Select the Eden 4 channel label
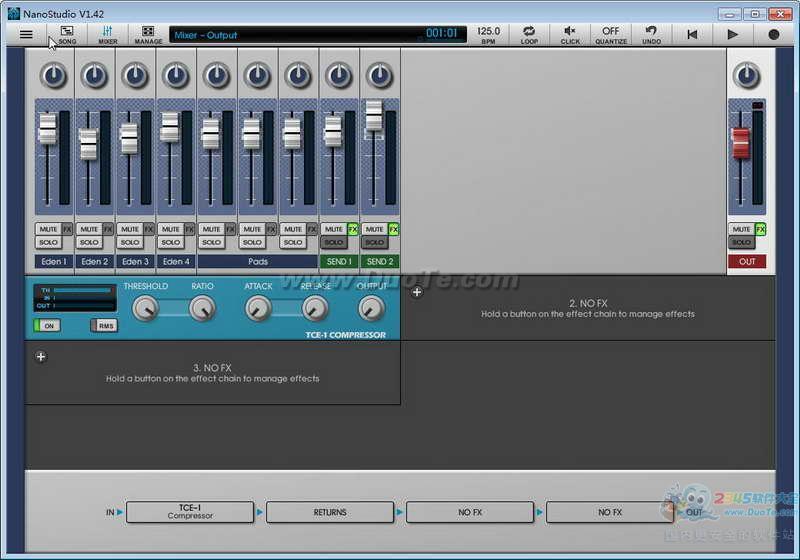This screenshot has width=800, height=560. (x=177, y=262)
